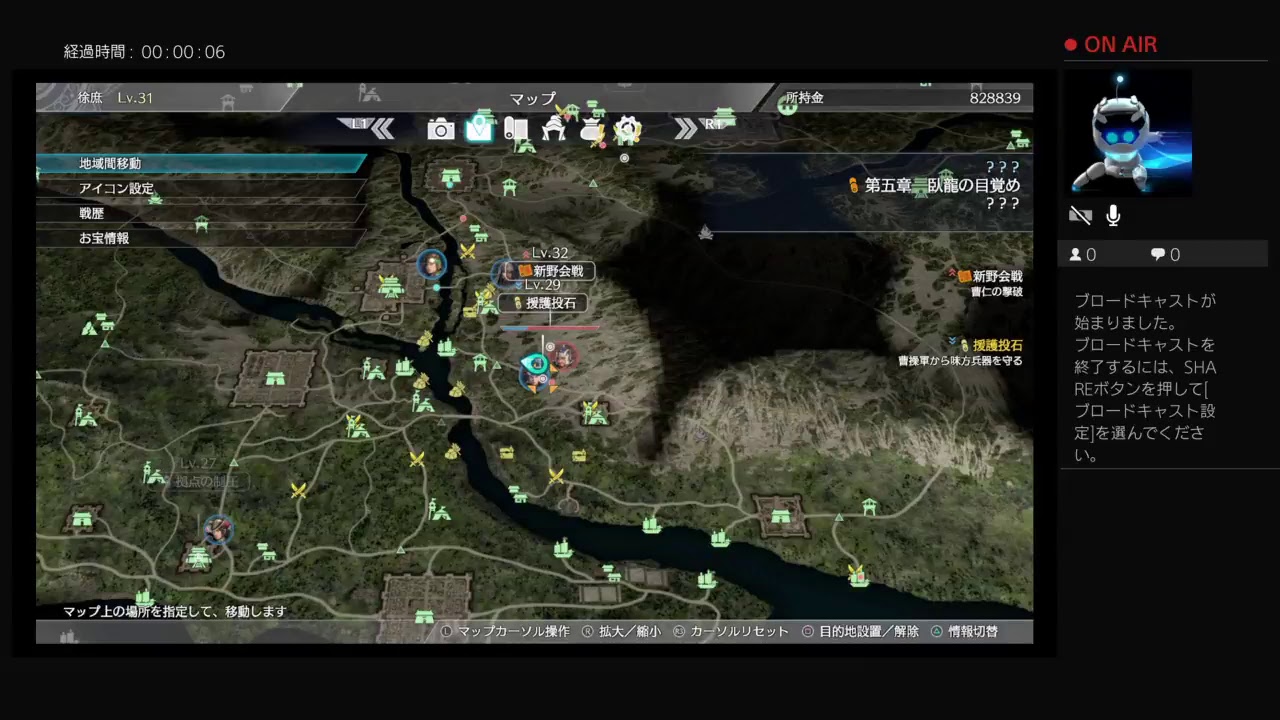Click the crossed swords battle marker near Lv.27

tap(298, 490)
